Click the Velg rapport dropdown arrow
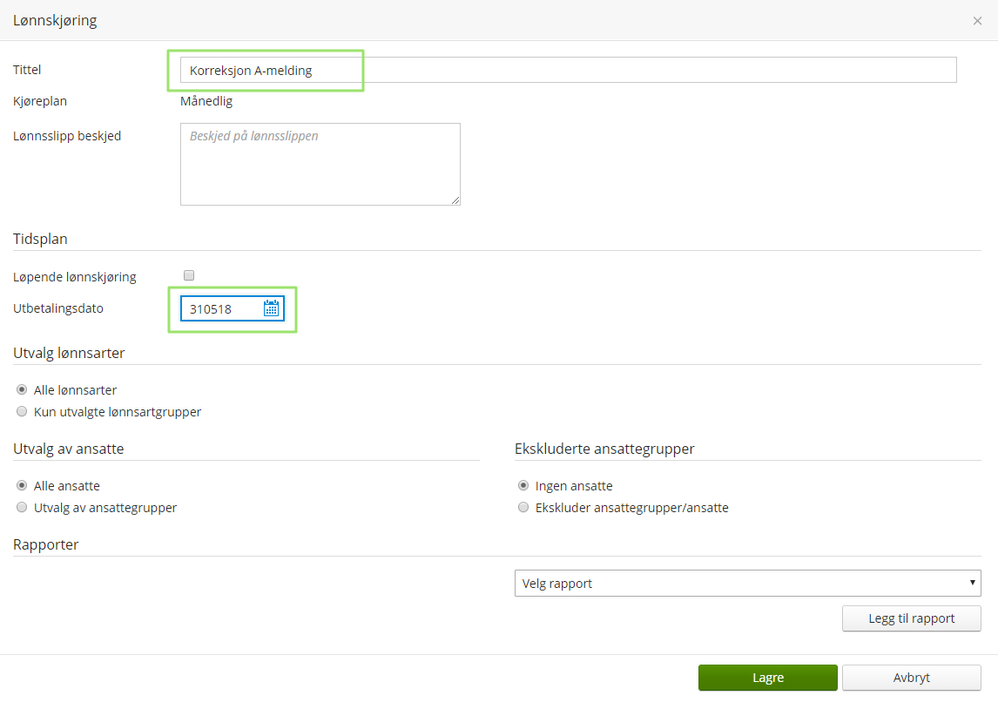The image size is (998, 703). (973, 583)
